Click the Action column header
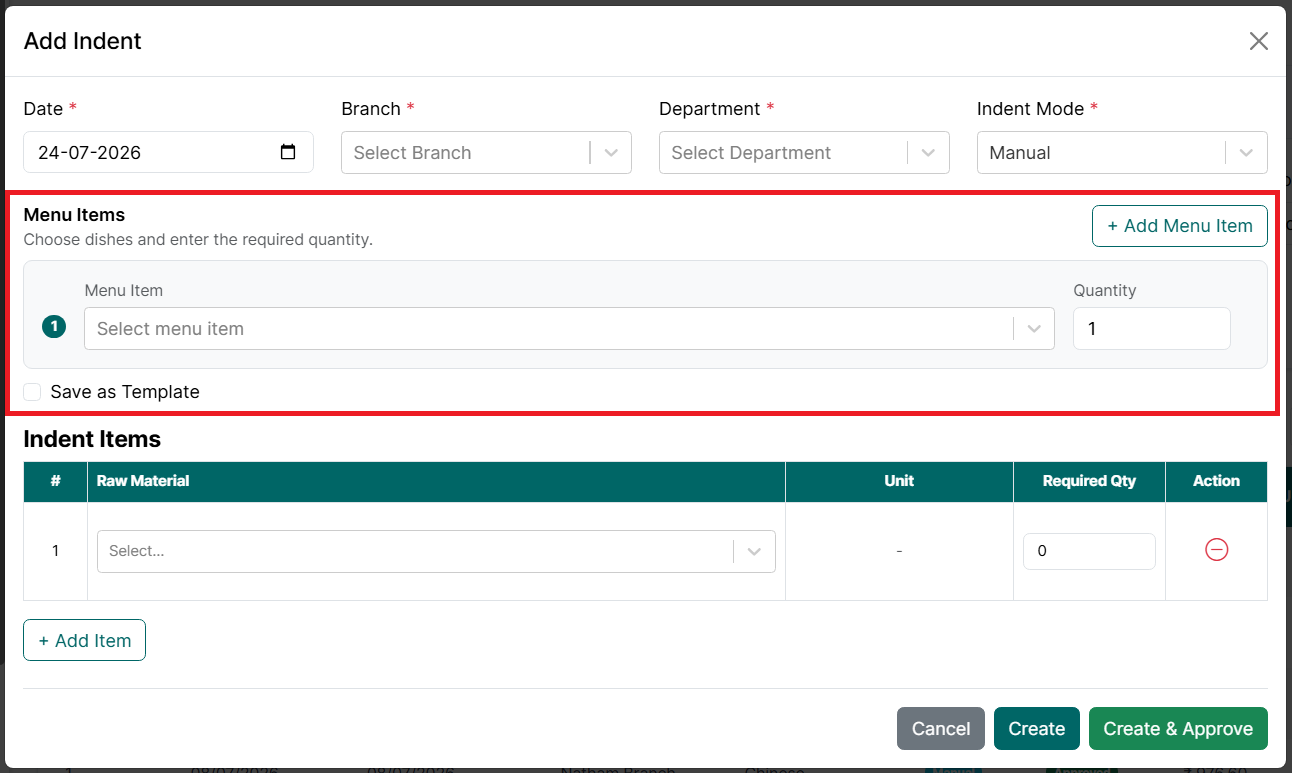The width and height of the screenshot is (1292, 773). 1216,481
